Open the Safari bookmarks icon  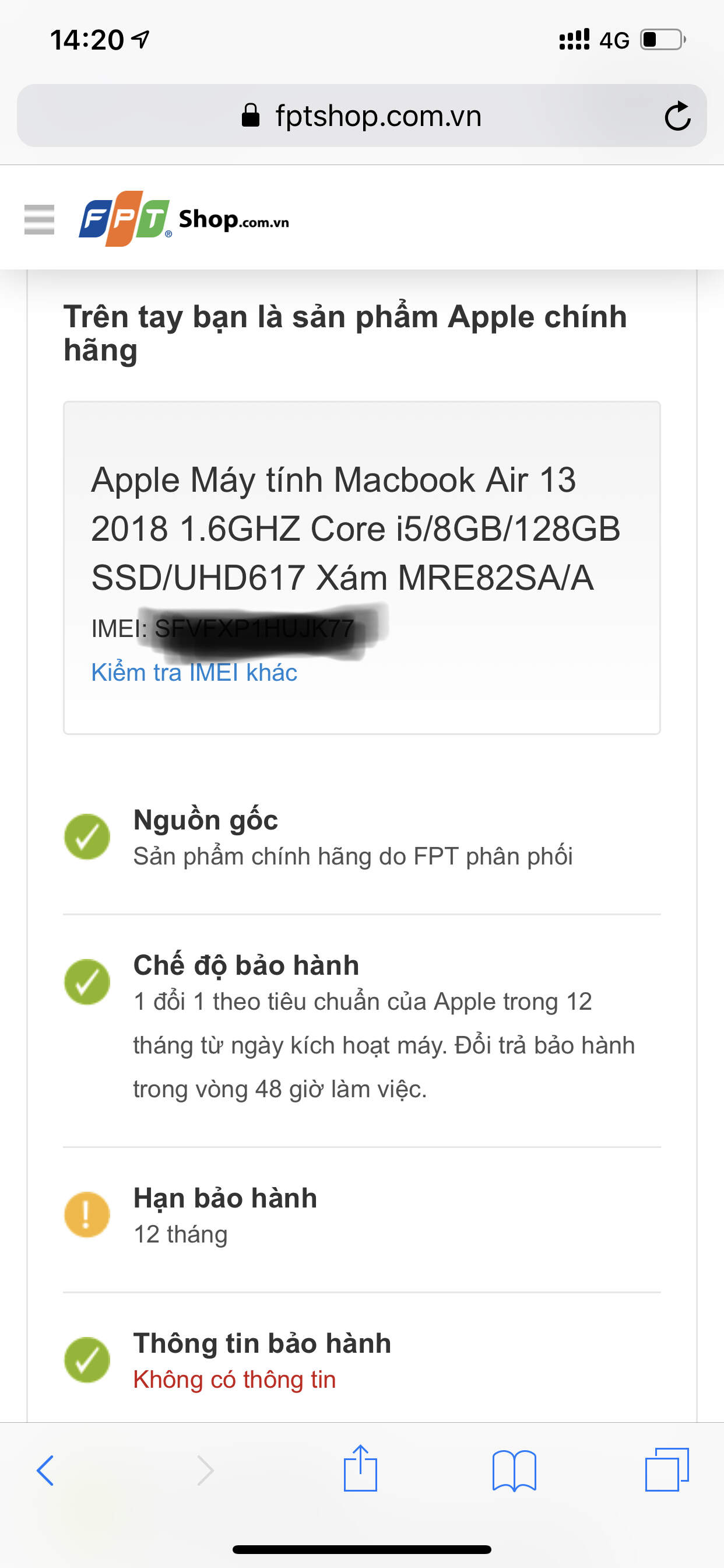pos(514,1470)
